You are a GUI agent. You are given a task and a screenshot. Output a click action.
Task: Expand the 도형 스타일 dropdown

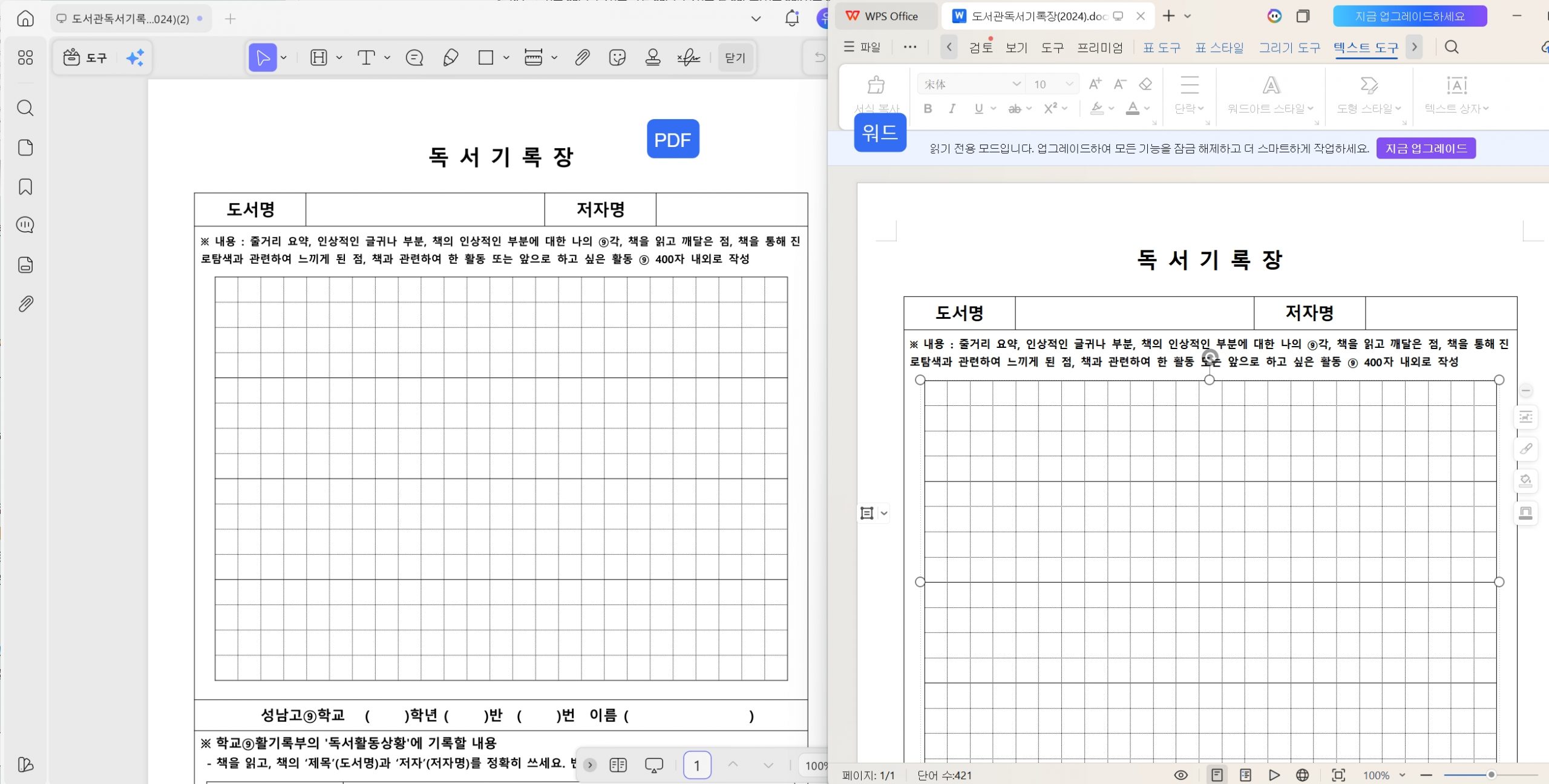1369,108
